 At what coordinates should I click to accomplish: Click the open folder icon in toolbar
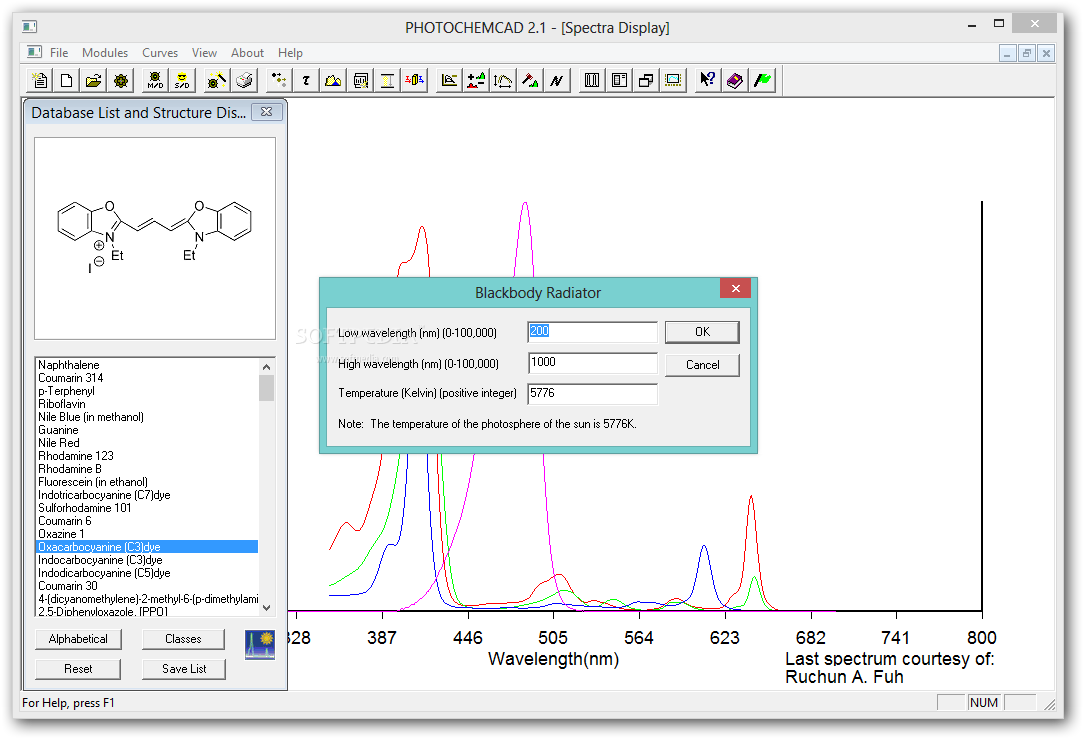pos(93,80)
